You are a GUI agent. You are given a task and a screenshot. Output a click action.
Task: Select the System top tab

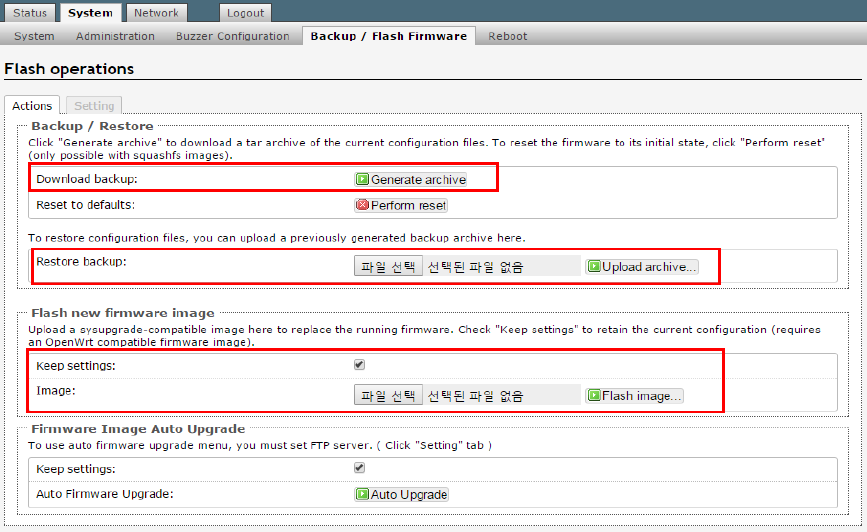90,13
